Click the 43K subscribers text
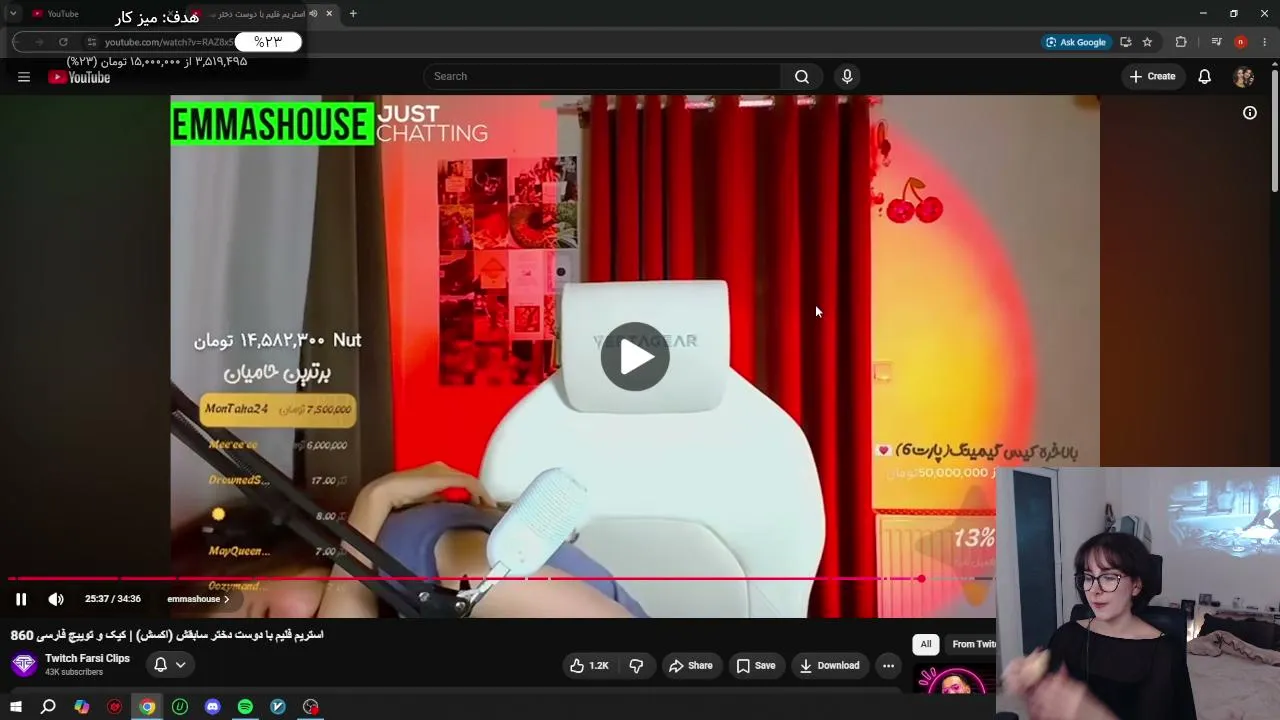Screen dimensions: 1280x720 [74, 672]
